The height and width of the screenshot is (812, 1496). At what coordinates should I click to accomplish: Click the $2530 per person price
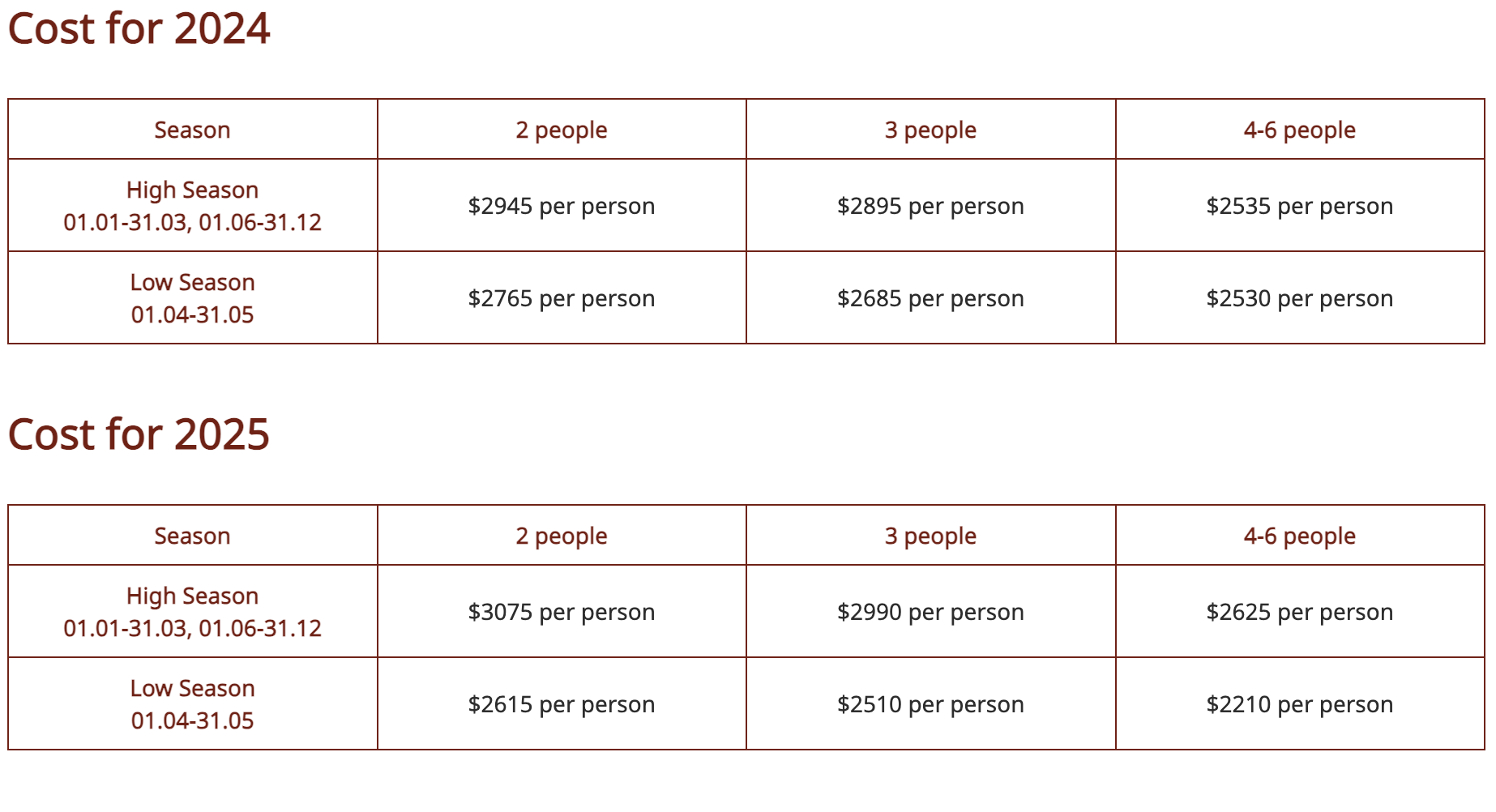pyautogui.click(x=1299, y=299)
